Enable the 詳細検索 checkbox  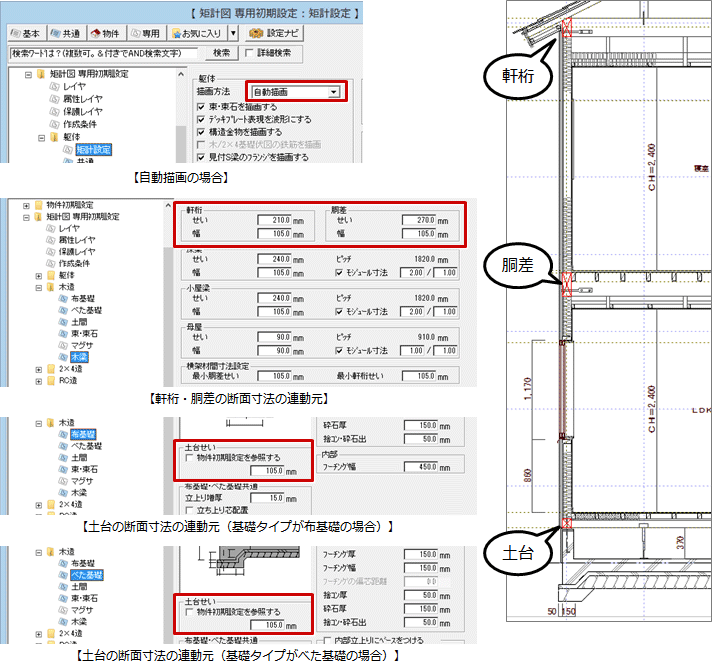tap(249, 53)
